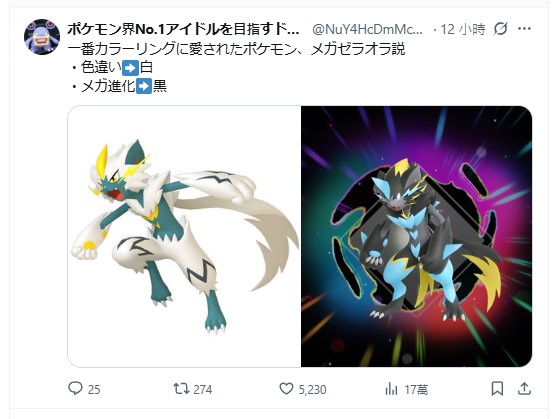Click the メガ進化 bullet line
The height and width of the screenshot is (419, 559).
click(x=119, y=86)
